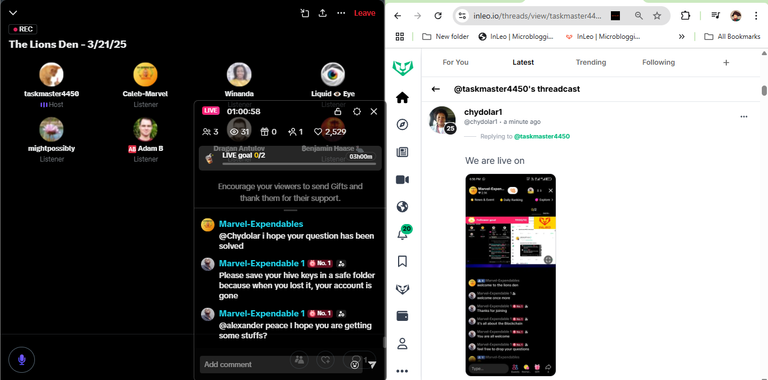768x380 pixels.
Task: Open the three-dot menu on chydolar1's post
Action: point(744,117)
